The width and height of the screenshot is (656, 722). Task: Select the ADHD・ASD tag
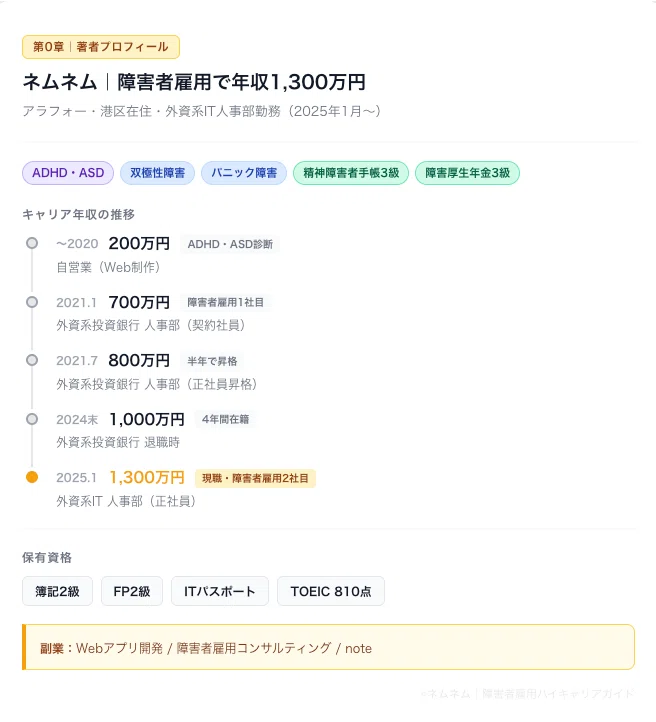click(68, 173)
